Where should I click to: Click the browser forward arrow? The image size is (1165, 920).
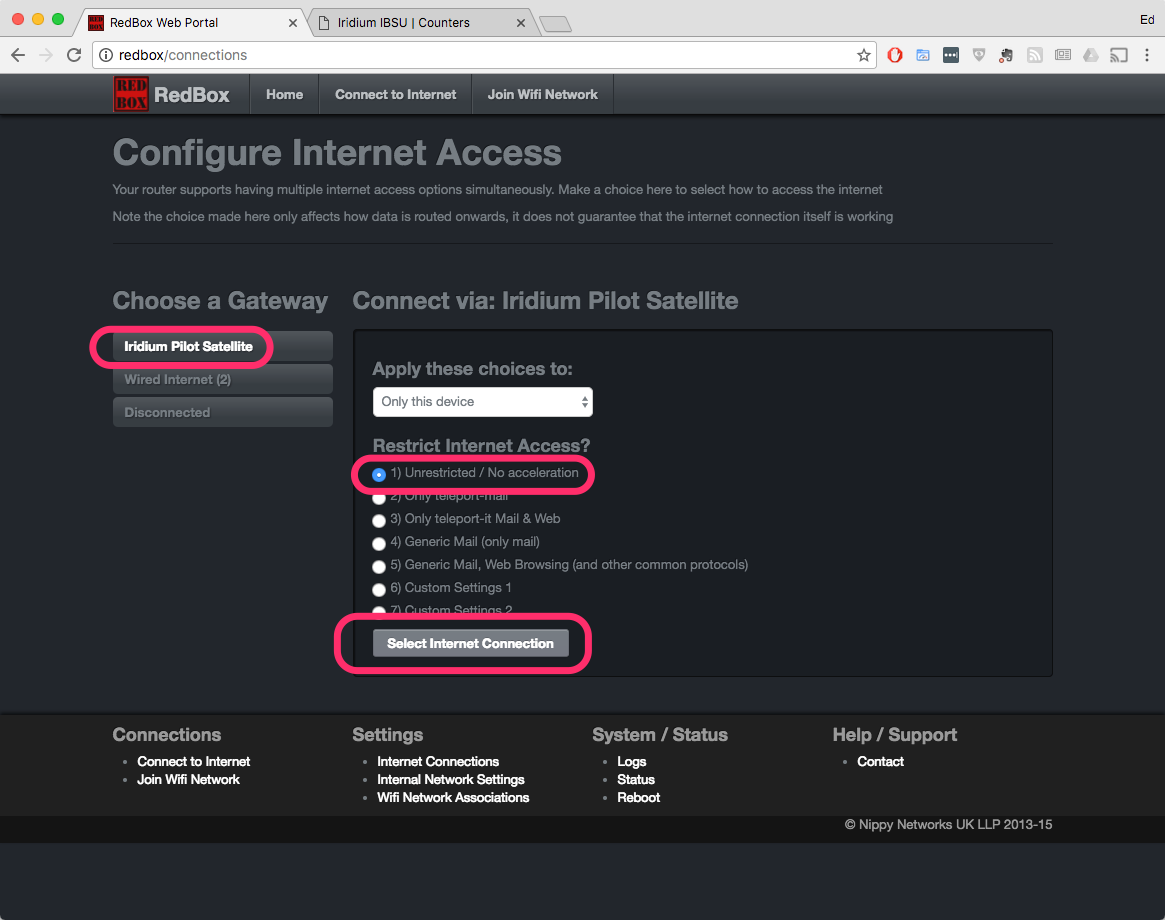46,55
